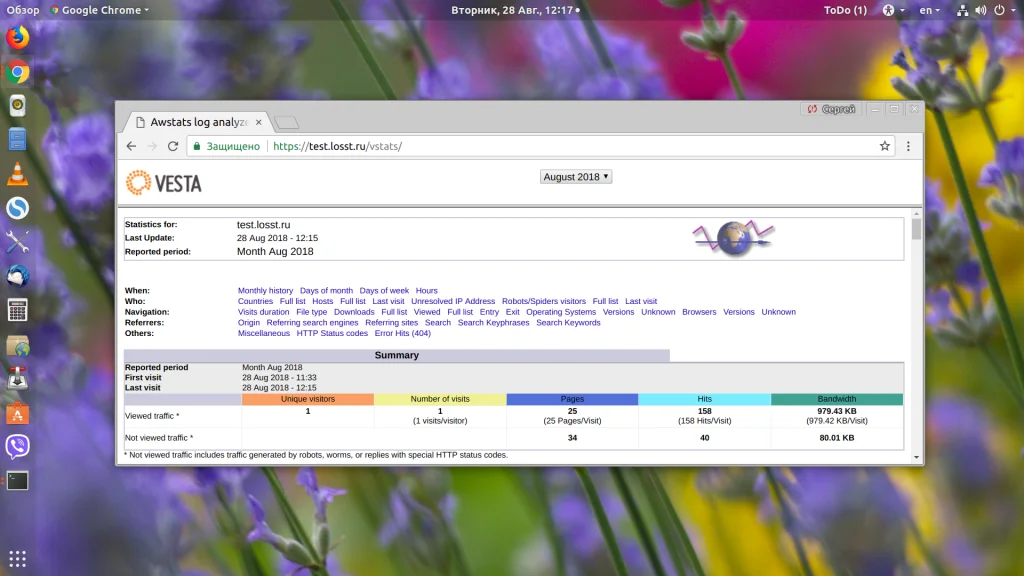This screenshot has height=576, width=1024.
Task: Open VLC media player from the dock
Action: [17, 174]
